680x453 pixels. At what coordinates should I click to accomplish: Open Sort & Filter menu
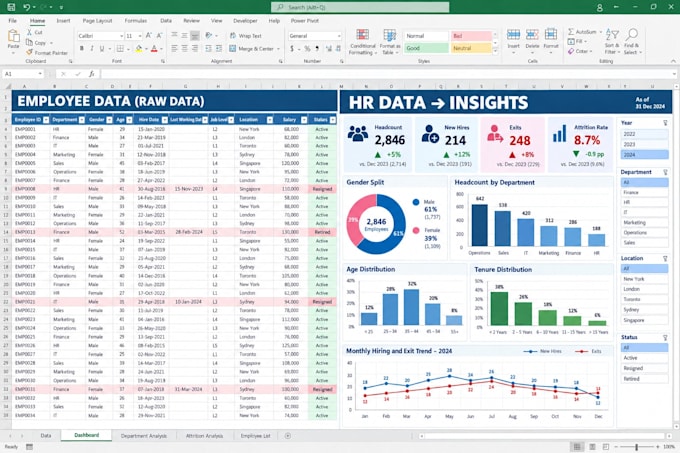click(612, 42)
